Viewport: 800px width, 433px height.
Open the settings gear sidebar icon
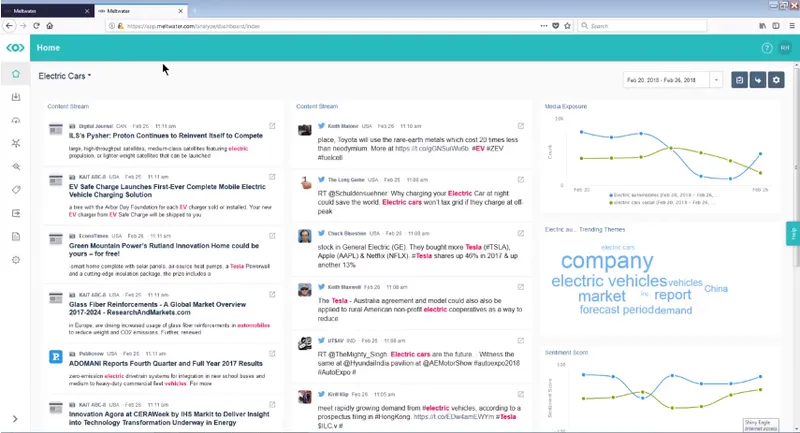[x=16, y=260]
